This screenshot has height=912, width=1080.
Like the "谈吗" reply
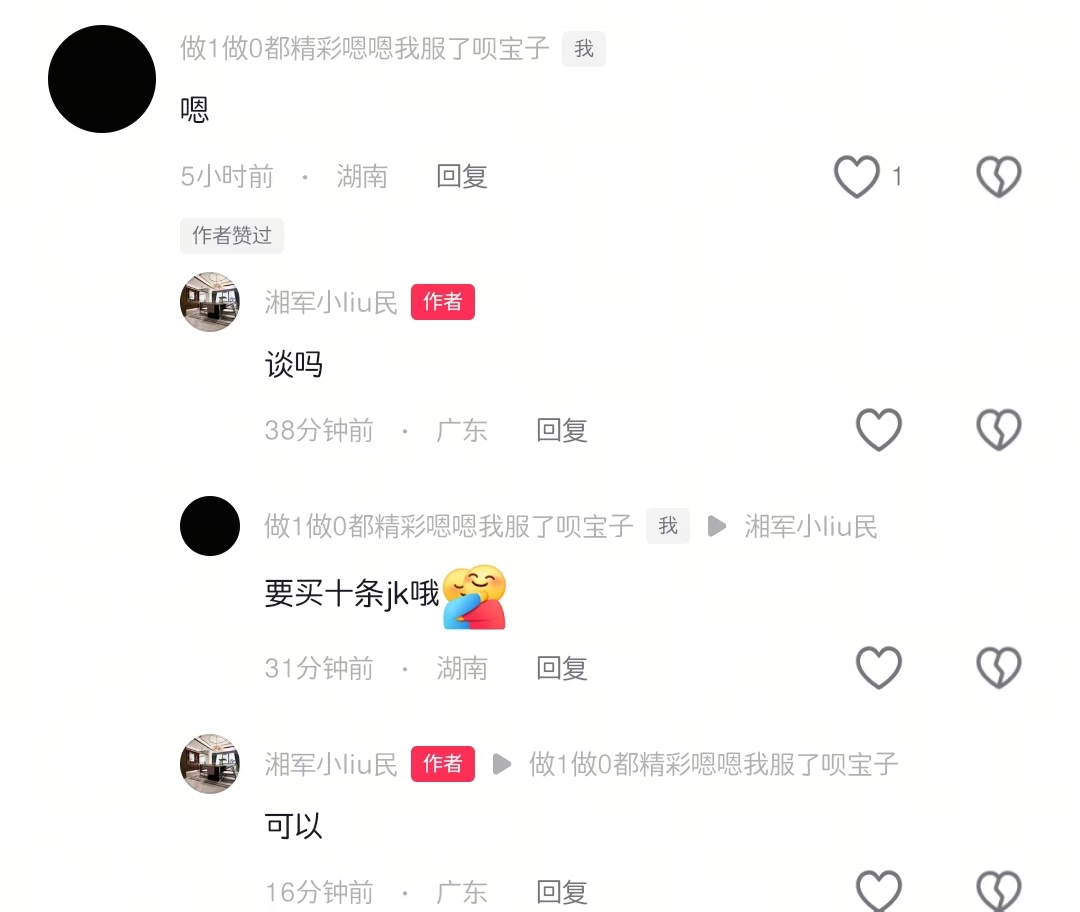pos(878,430)
